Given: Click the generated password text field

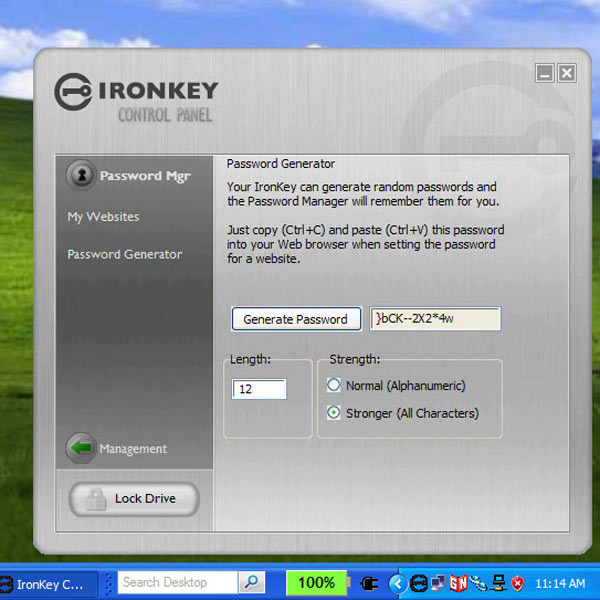Looking at the screenshot, I should (435, 318).
